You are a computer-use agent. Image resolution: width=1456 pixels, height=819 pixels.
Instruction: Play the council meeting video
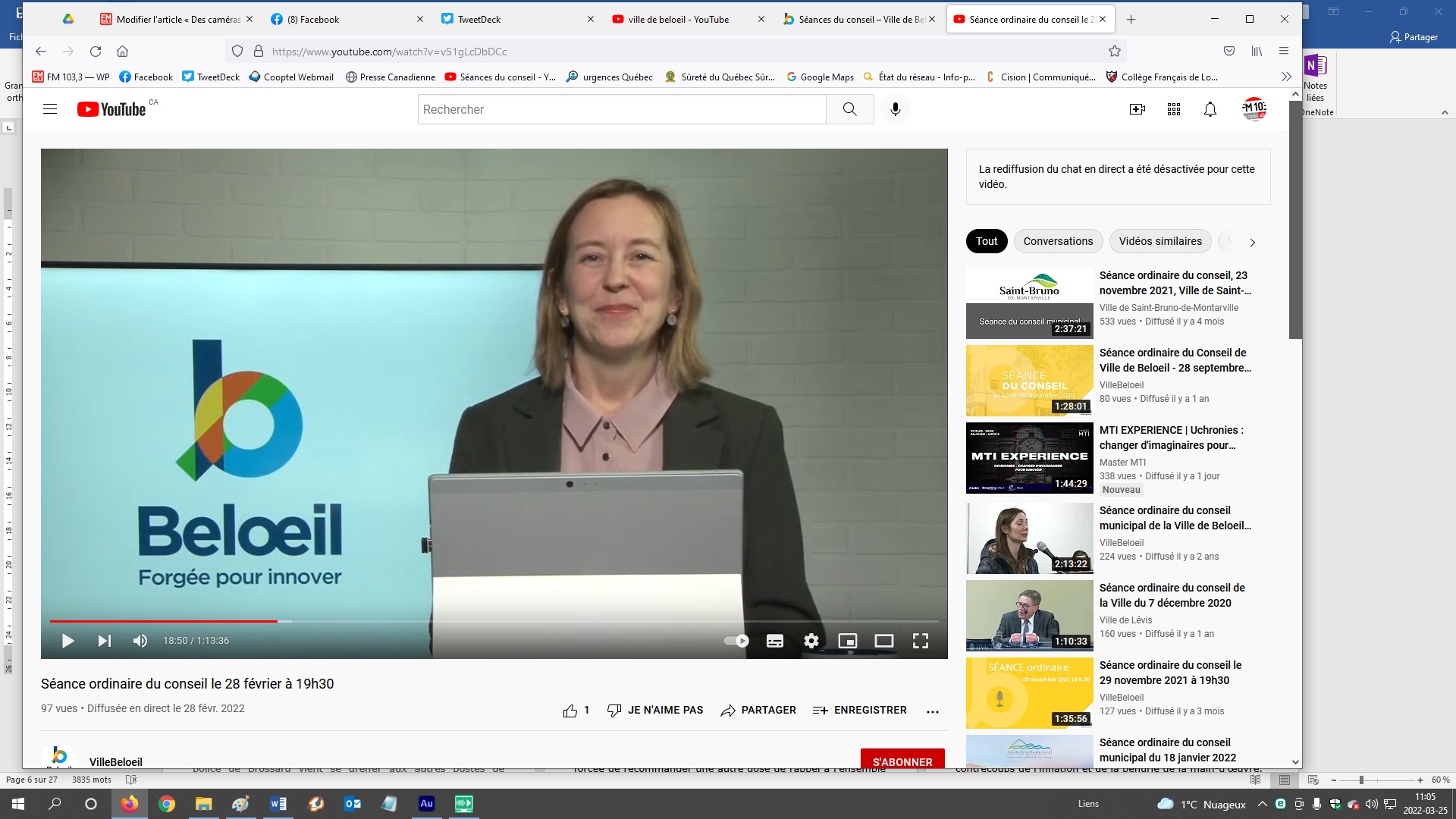67,641
